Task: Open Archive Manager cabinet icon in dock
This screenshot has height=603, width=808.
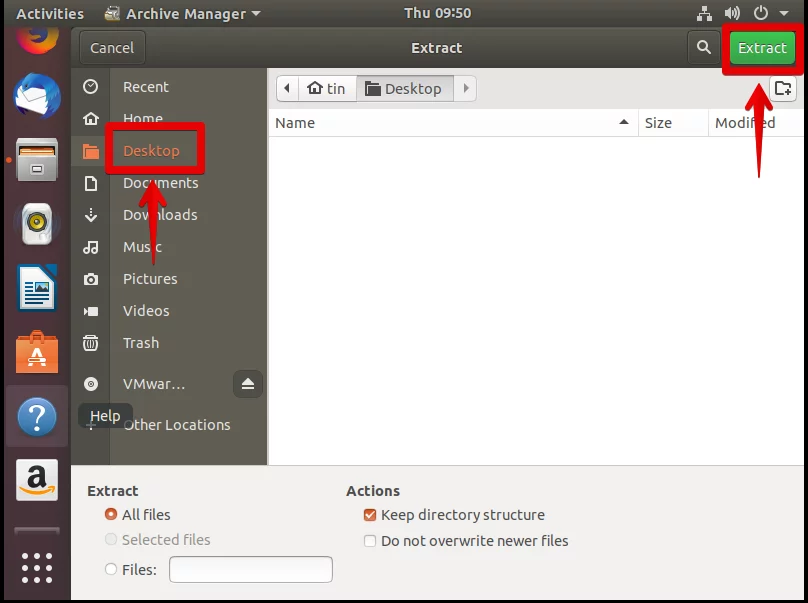Action: 37,160
